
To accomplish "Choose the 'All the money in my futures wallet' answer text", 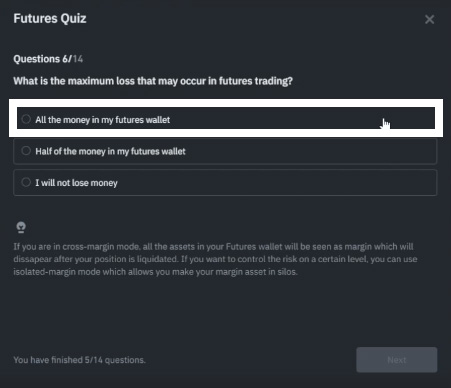I will point(103,120).
